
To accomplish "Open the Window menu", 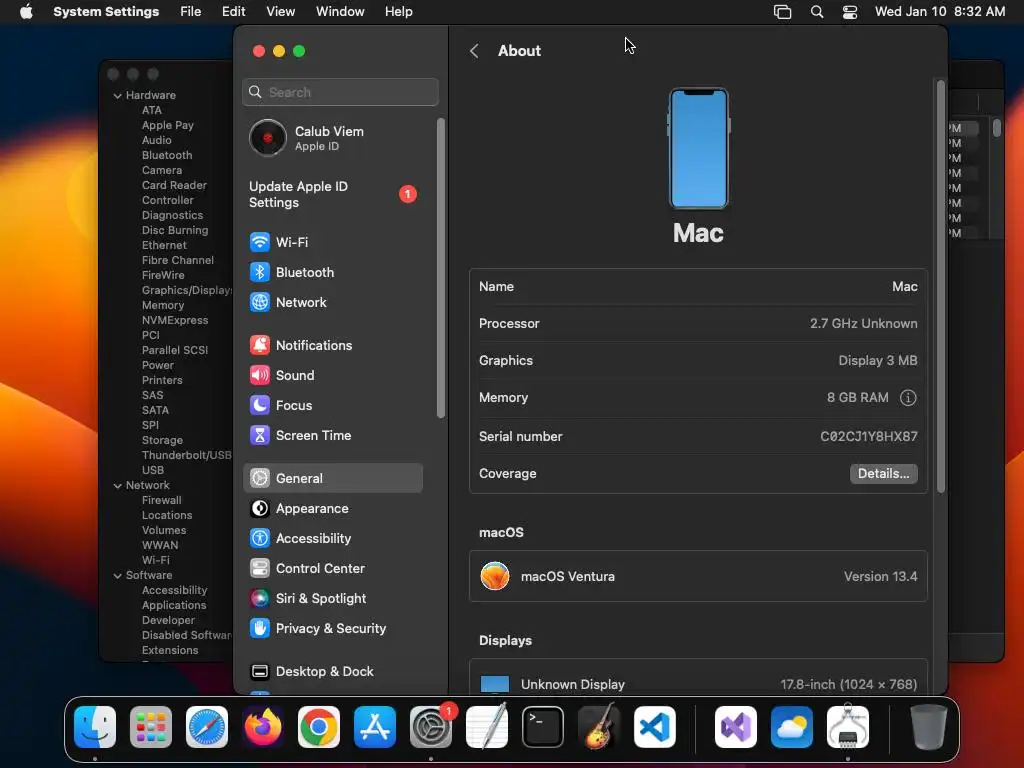I will 340,11.
